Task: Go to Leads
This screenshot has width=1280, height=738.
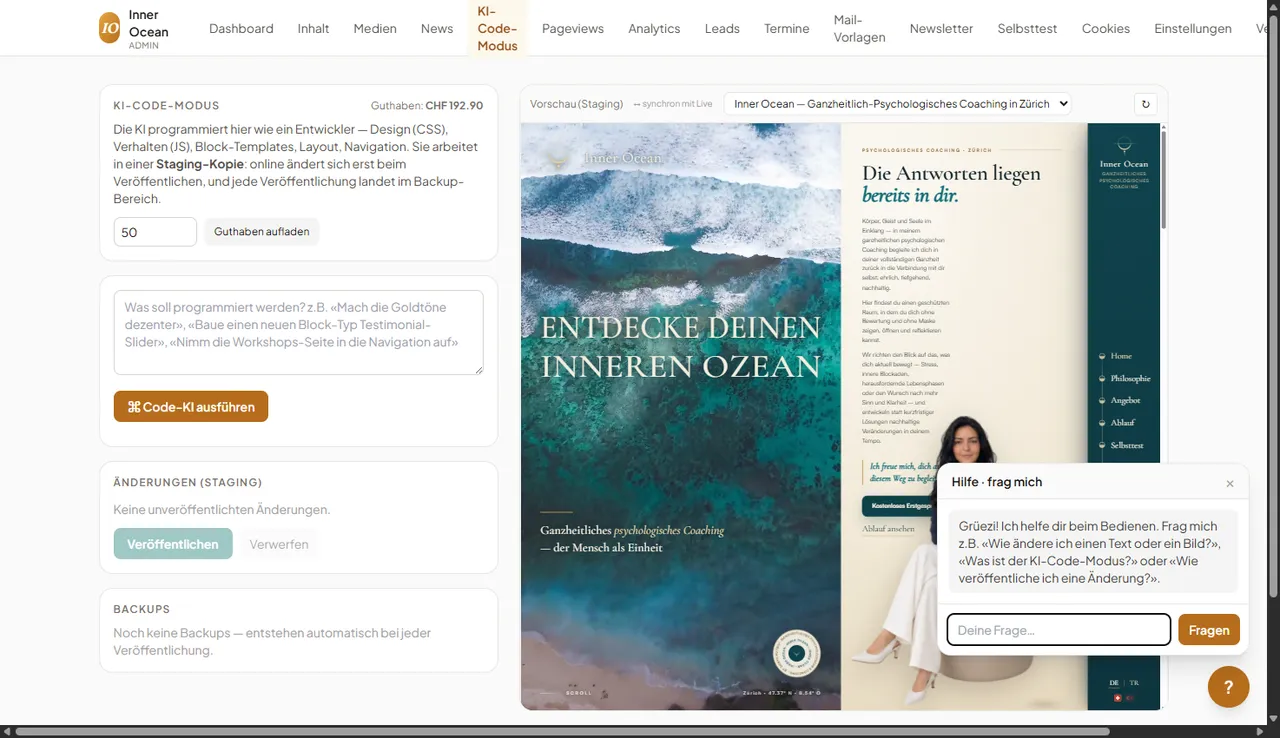Action: (722, 28)
